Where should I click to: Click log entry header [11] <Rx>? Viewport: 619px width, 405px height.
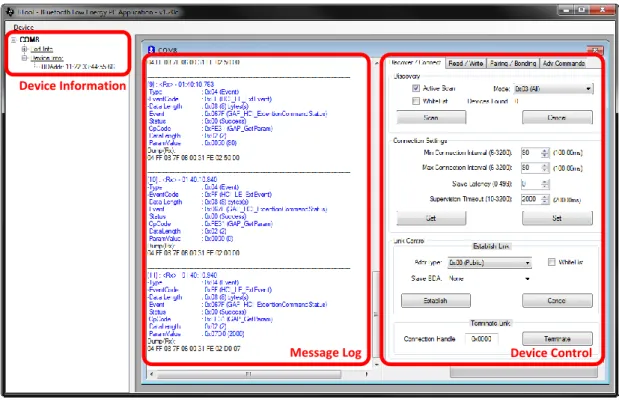tap(182, 275)
